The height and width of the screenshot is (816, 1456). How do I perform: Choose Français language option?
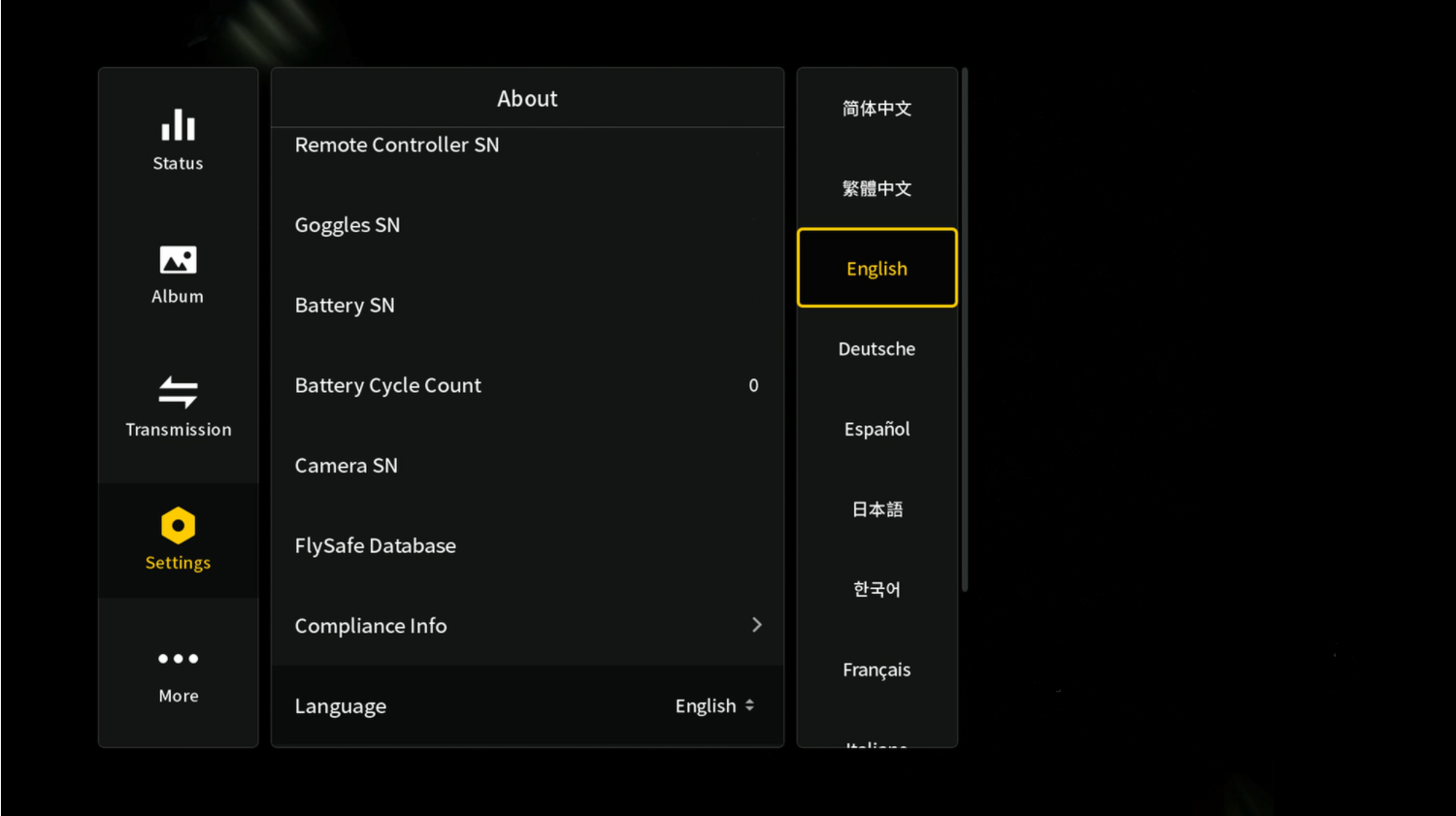pos(877,669)
